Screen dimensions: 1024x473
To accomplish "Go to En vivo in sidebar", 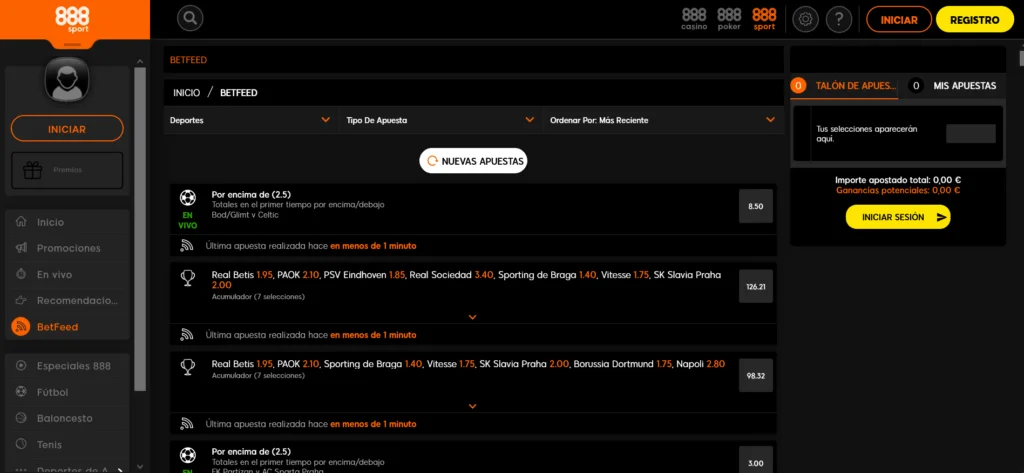I will tap(54, 274).
